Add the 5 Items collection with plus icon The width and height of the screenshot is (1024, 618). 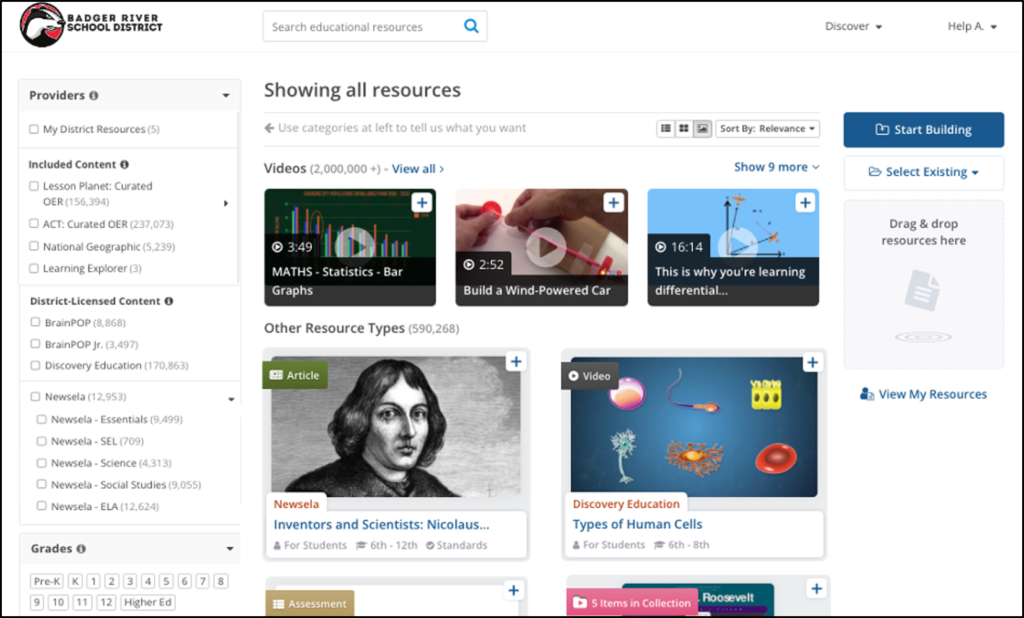816,589
